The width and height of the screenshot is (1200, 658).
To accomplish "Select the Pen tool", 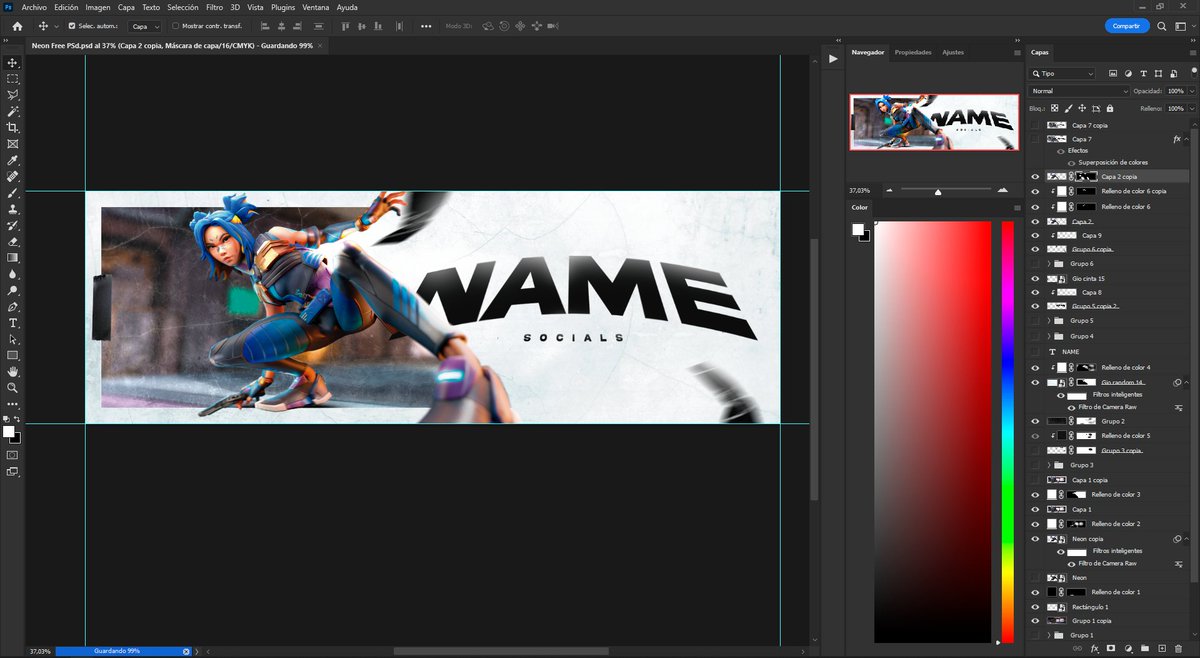I will [x=12, y=306].
